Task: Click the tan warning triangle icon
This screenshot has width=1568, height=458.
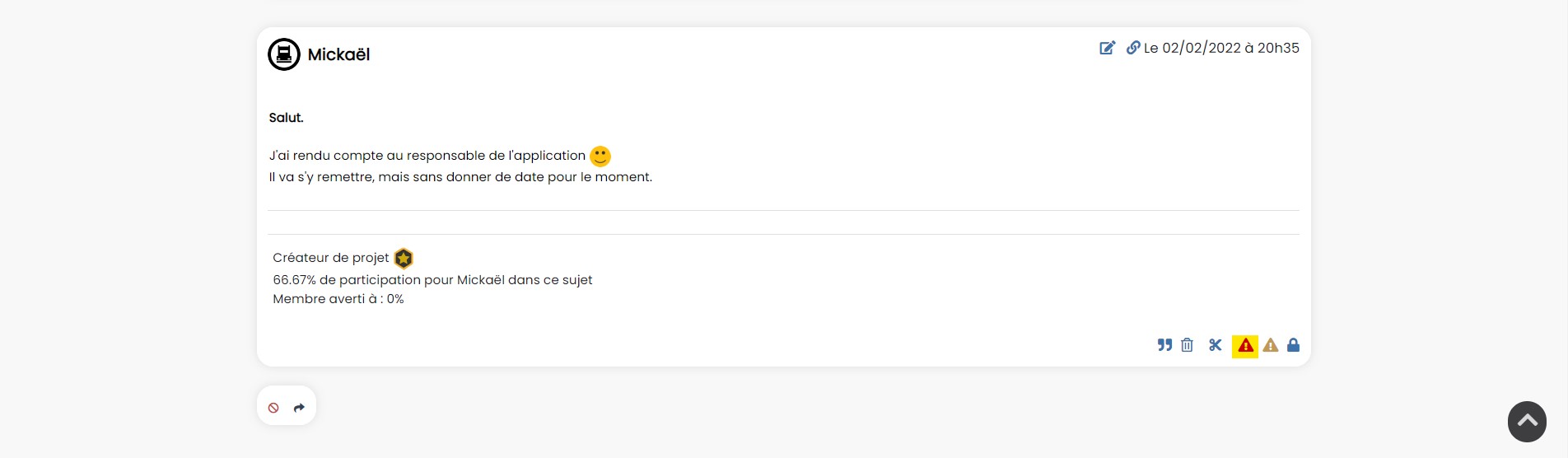Action: click(1271, 345)
